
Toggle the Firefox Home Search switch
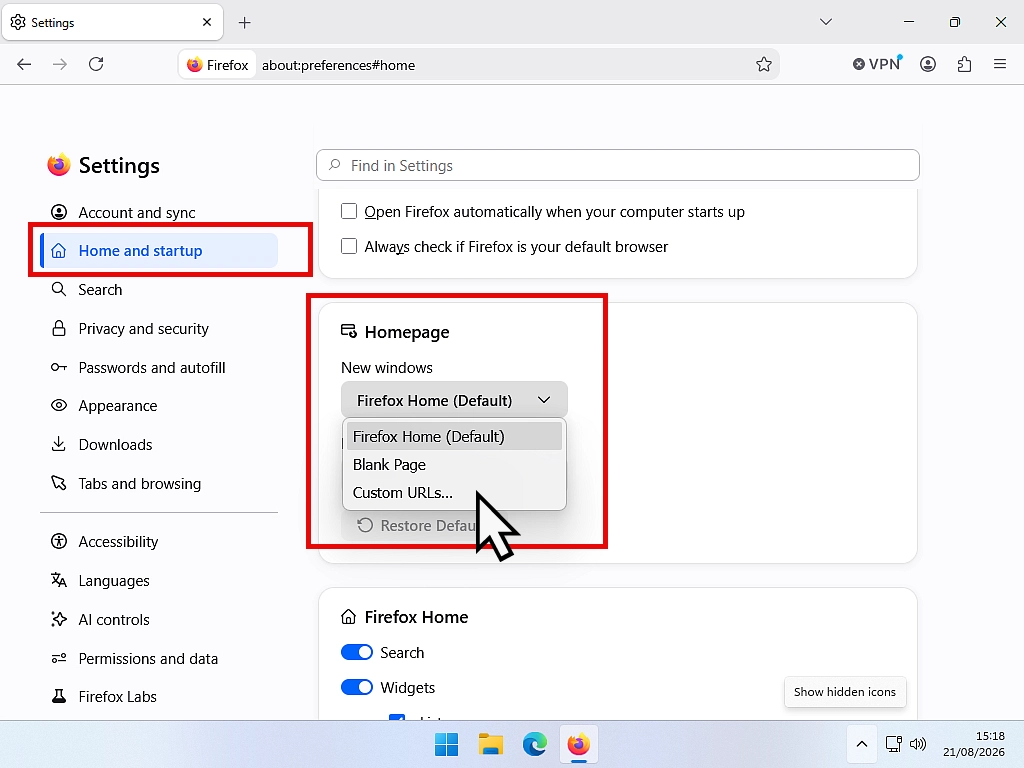point(357,652)
